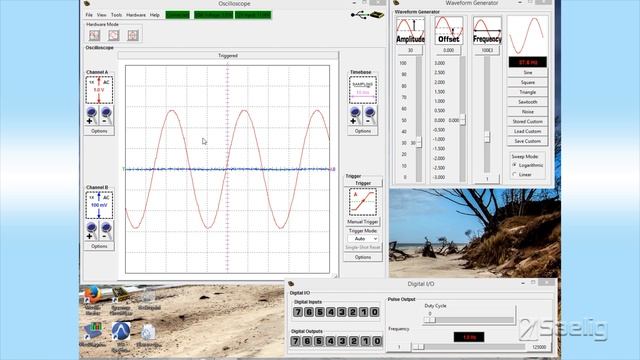Select Linear sweep mode

coord(522,175)
